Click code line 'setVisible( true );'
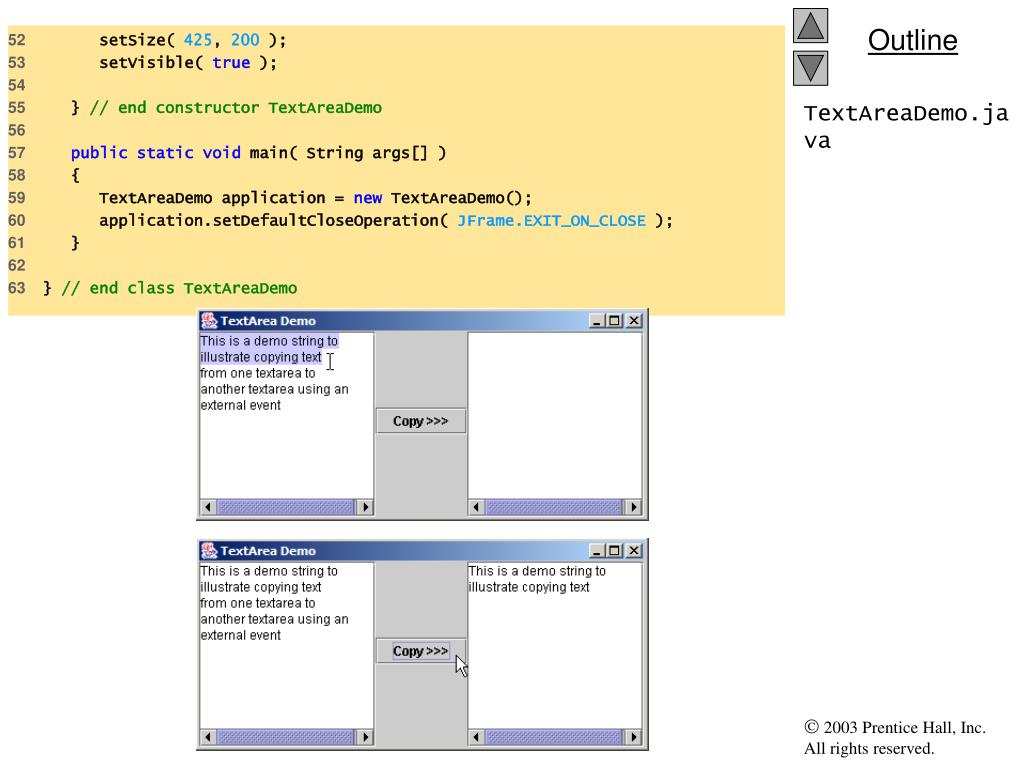The image size is (1024, 768). click(x=188, y=63)
